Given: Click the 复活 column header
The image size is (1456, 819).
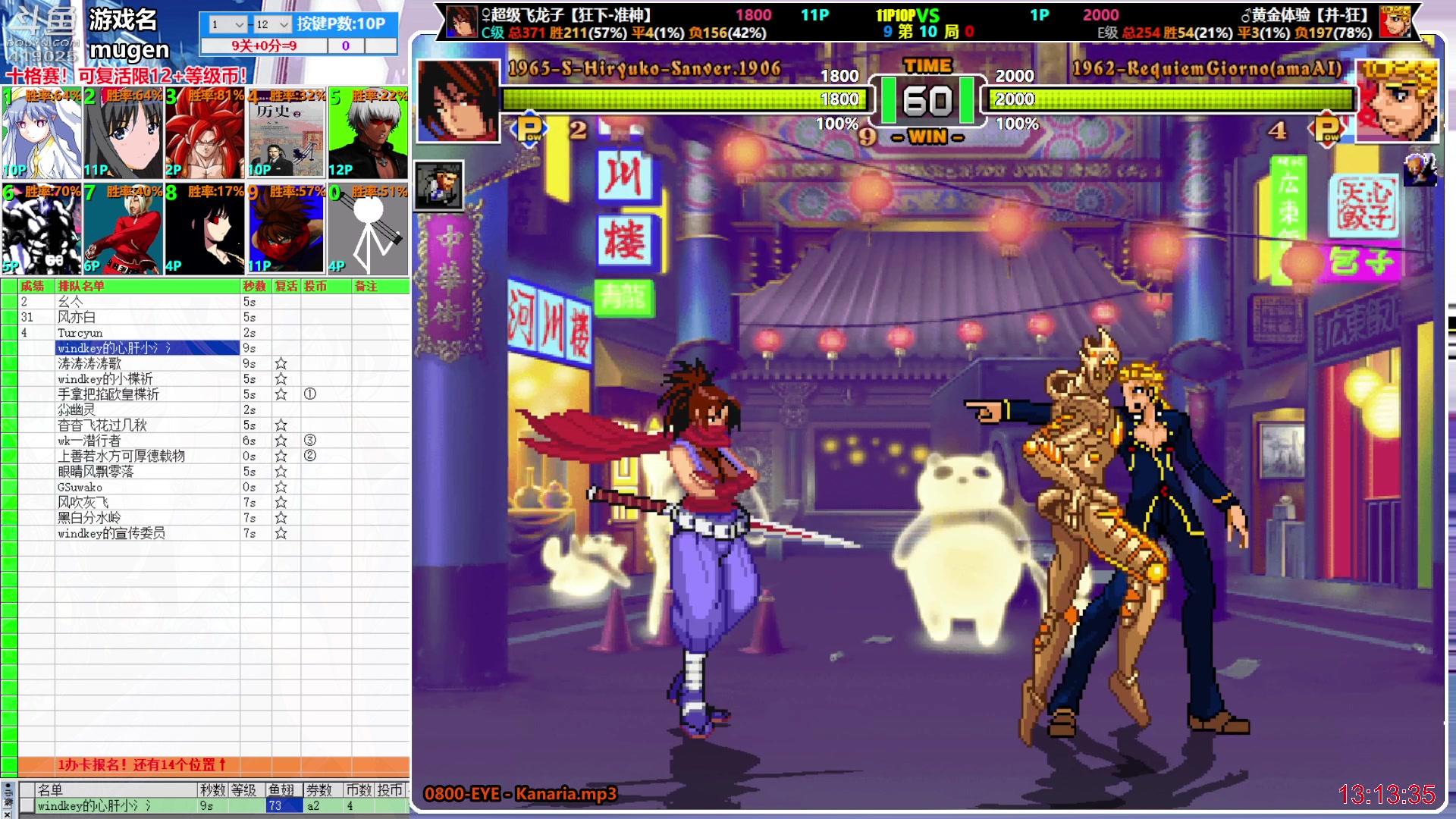Looking at the screenshot, I should pyautogui.click(x=286, y=286).
